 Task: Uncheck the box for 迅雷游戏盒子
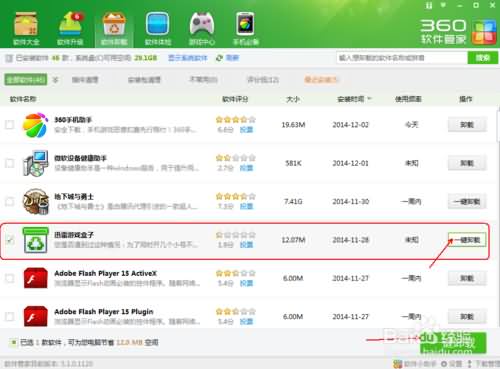[10, 240]
